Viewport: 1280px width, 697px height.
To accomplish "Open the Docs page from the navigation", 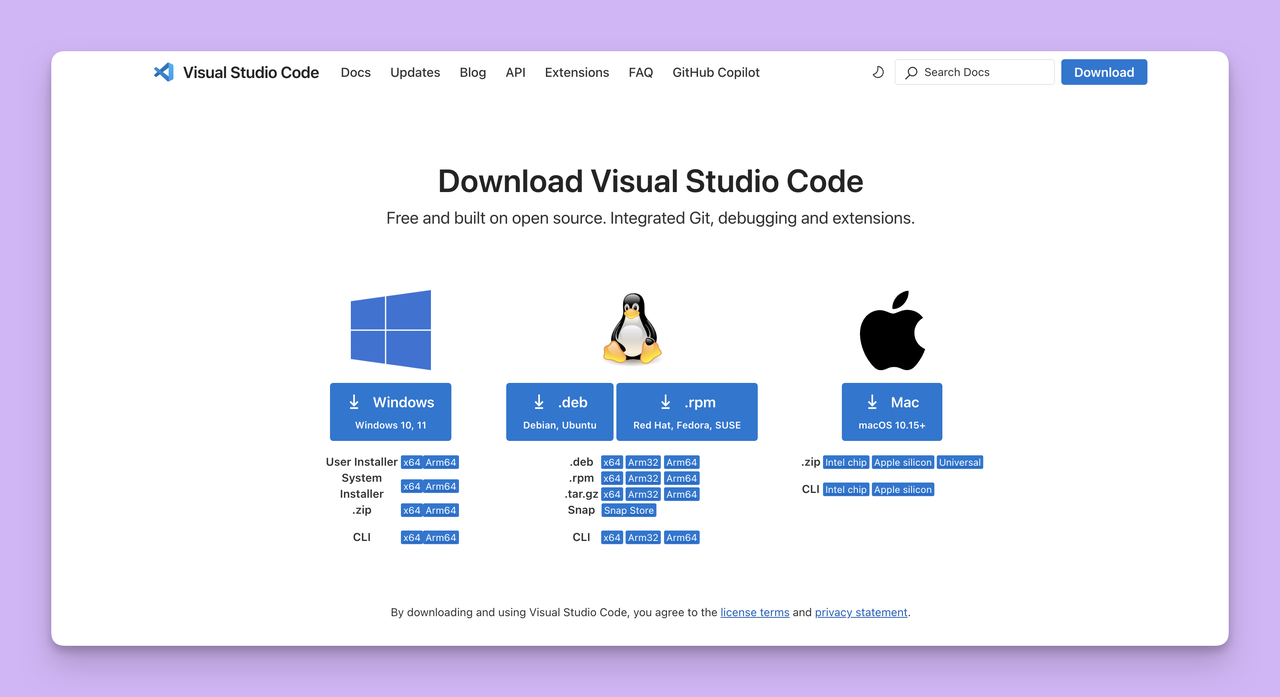I will click(x=355, y=72).
